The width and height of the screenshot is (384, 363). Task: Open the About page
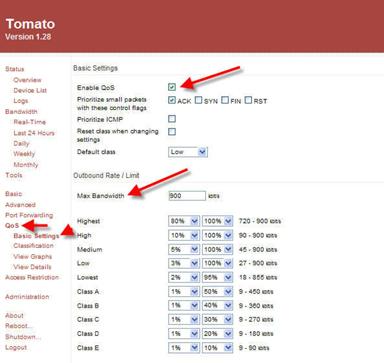click(14, 315)
